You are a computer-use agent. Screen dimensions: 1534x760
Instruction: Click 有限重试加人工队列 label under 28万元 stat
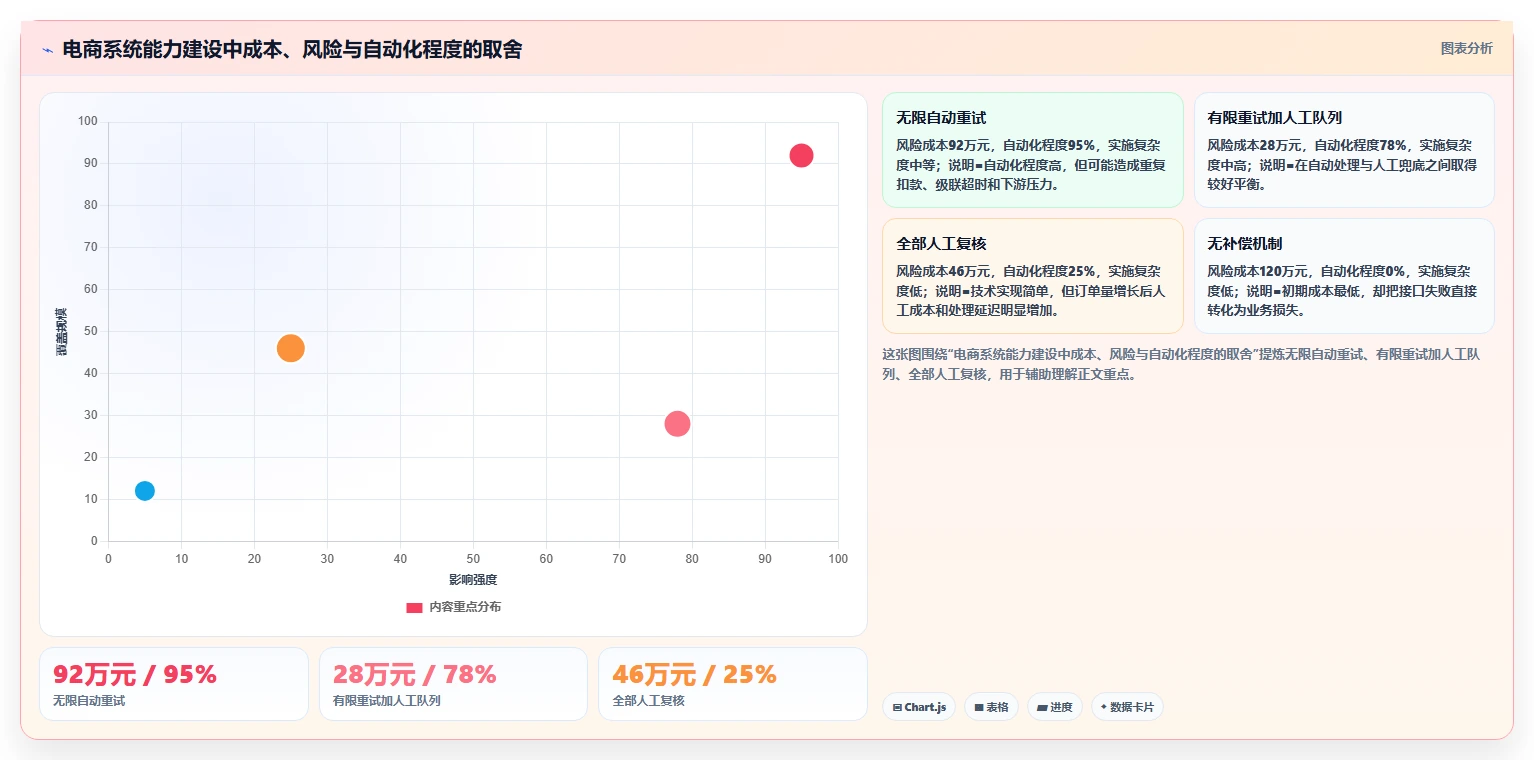pyautogui.click(x=387, y=701)
